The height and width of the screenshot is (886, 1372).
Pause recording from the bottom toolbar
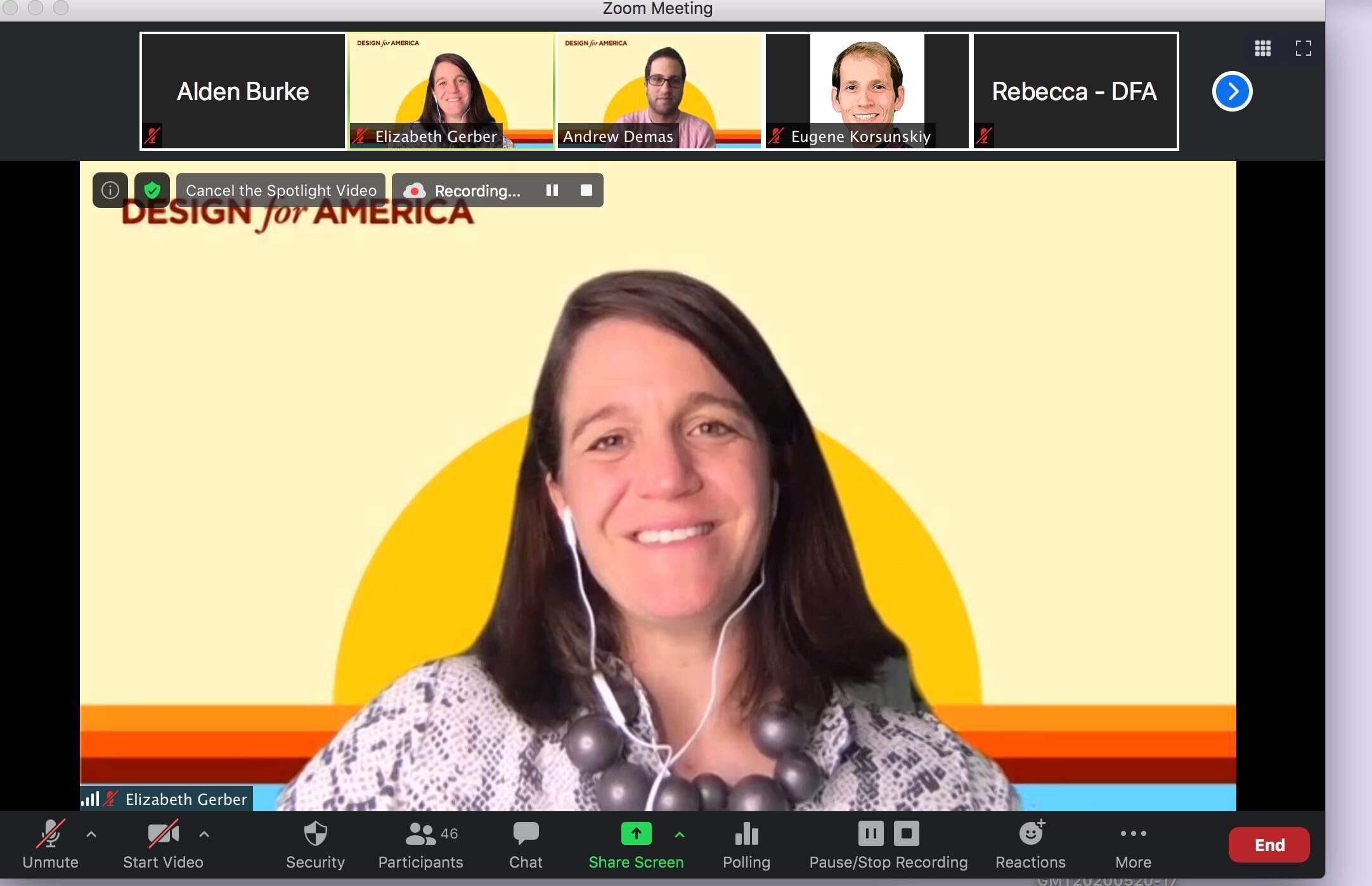[x=870, y=833]
